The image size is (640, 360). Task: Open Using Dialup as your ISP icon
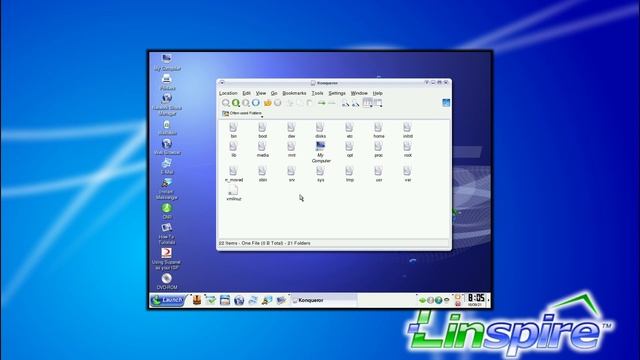click(166, 259)
